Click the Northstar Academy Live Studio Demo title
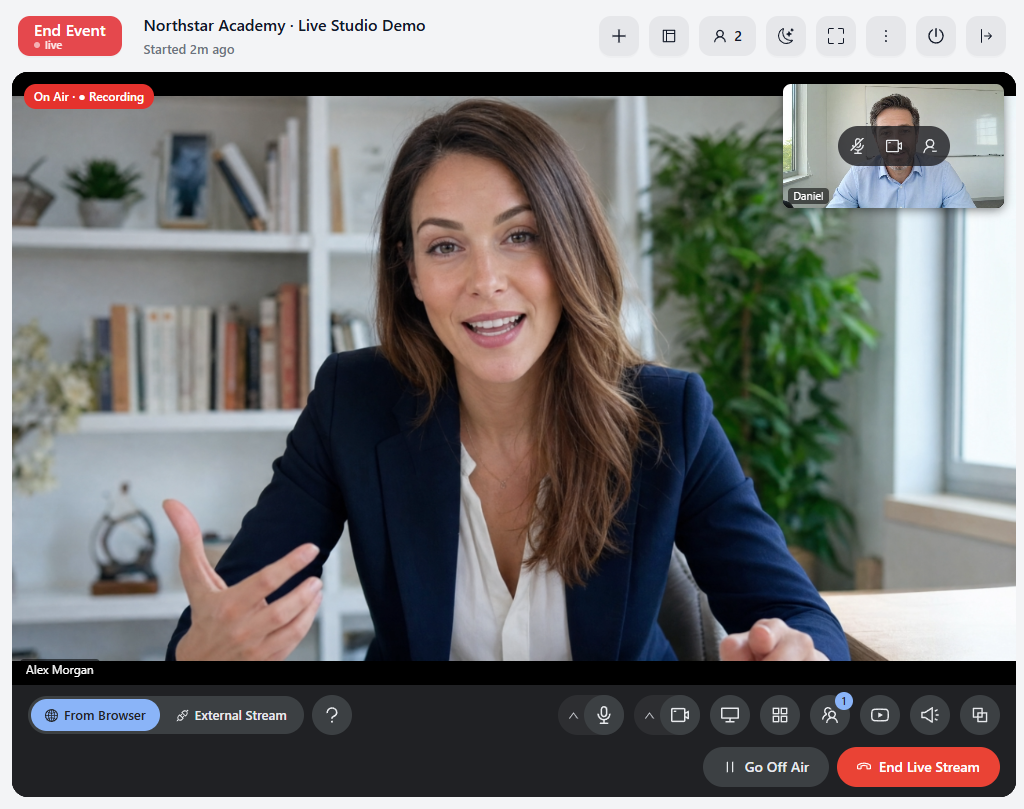The image size is (1024, 809). pos(284,25)
